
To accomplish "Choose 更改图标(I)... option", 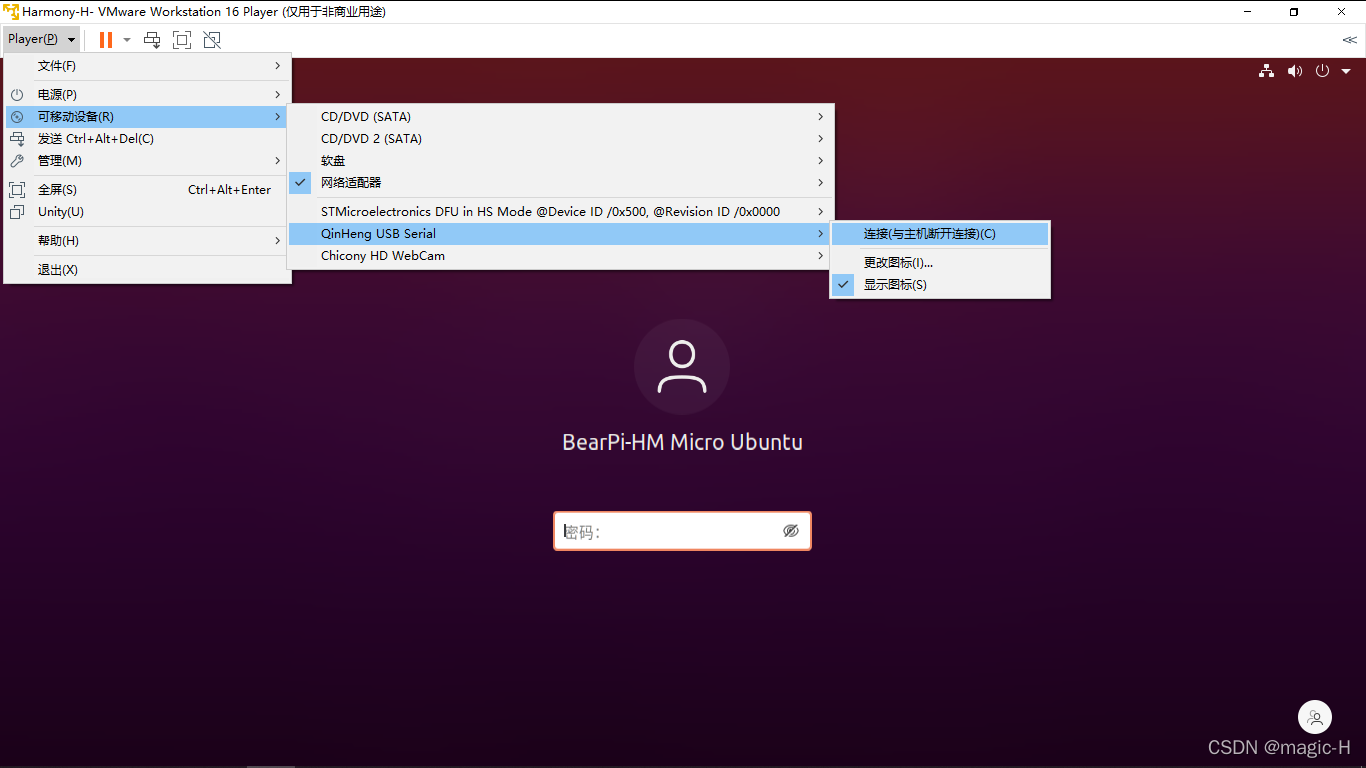I will pyautogui.click(x=940, y=263).
